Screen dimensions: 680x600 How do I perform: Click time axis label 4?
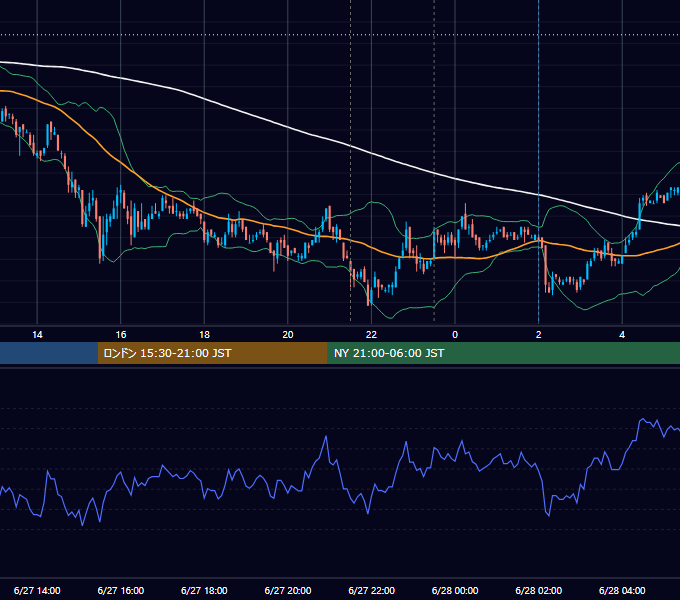(622, 335)
